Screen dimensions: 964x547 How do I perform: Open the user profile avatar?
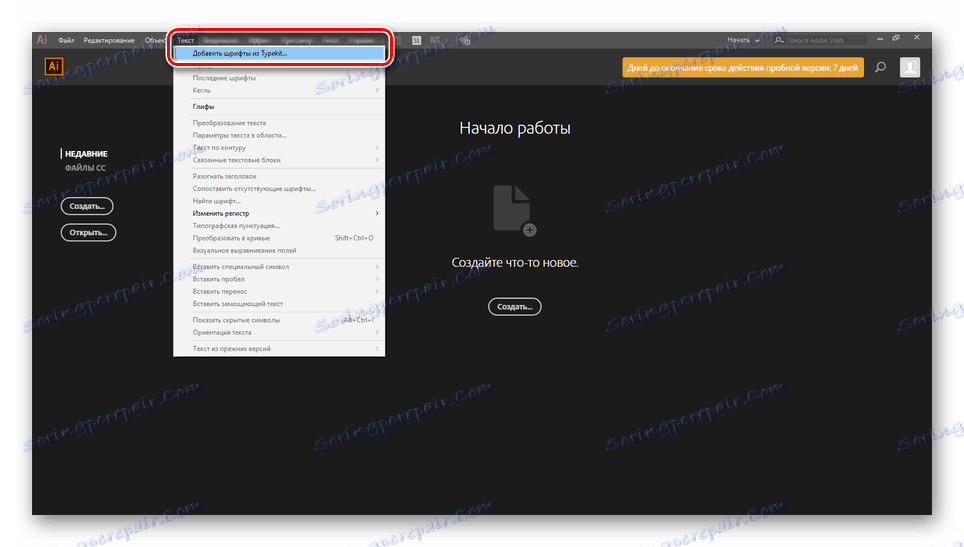click(910, 67)
